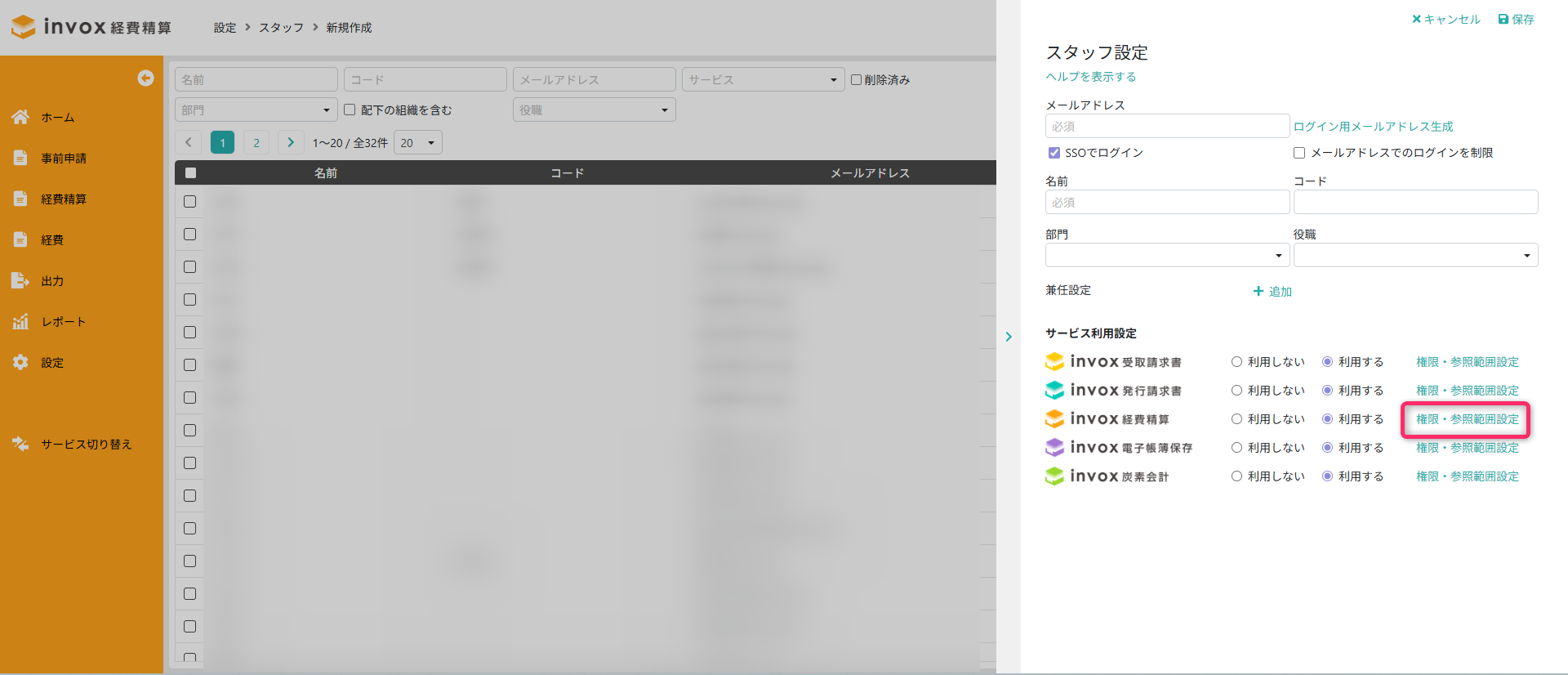Click the invox 発行請求書 service icon
Screen dimensions: 1568x675
[1054, 390]
